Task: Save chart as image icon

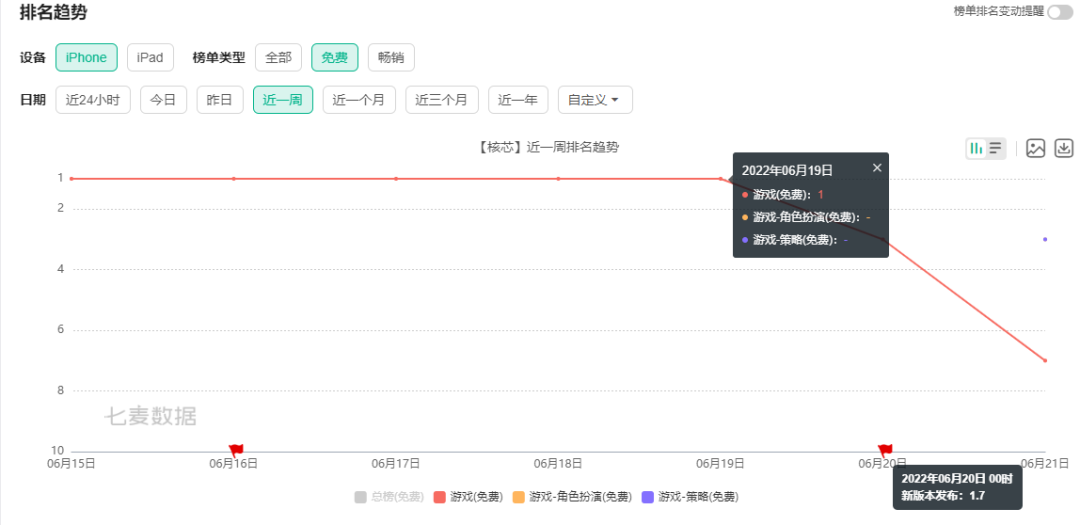Action: pos(1036,148)
